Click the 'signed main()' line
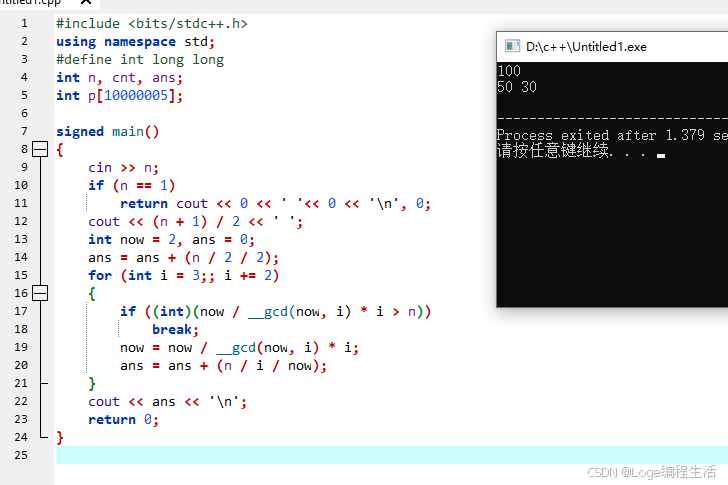The width and height of the screenshot is (728, 485). 107,132
